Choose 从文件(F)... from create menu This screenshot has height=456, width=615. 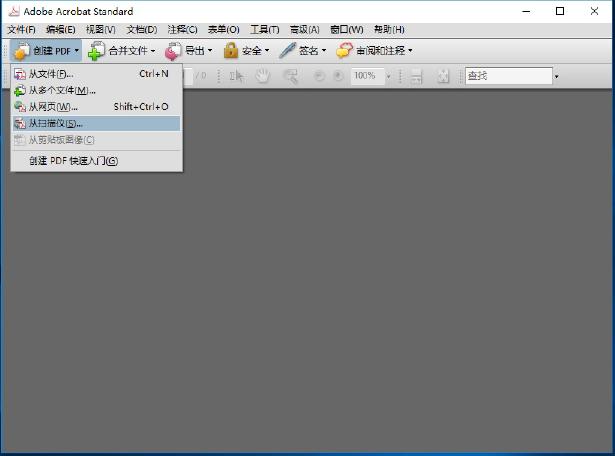click(x=96, y=74)
